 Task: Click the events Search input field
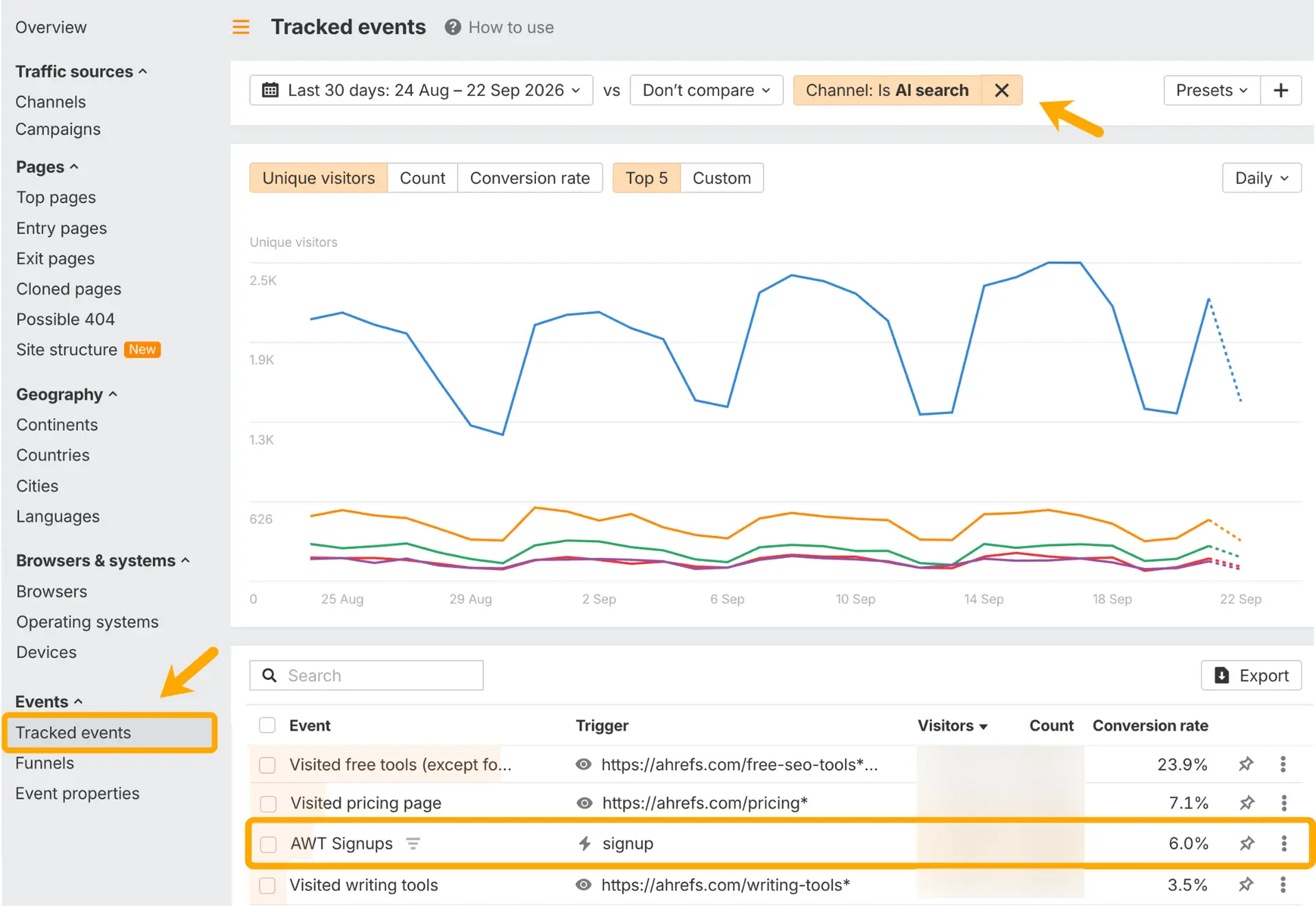pyautogui.click(x=367, y=676)
